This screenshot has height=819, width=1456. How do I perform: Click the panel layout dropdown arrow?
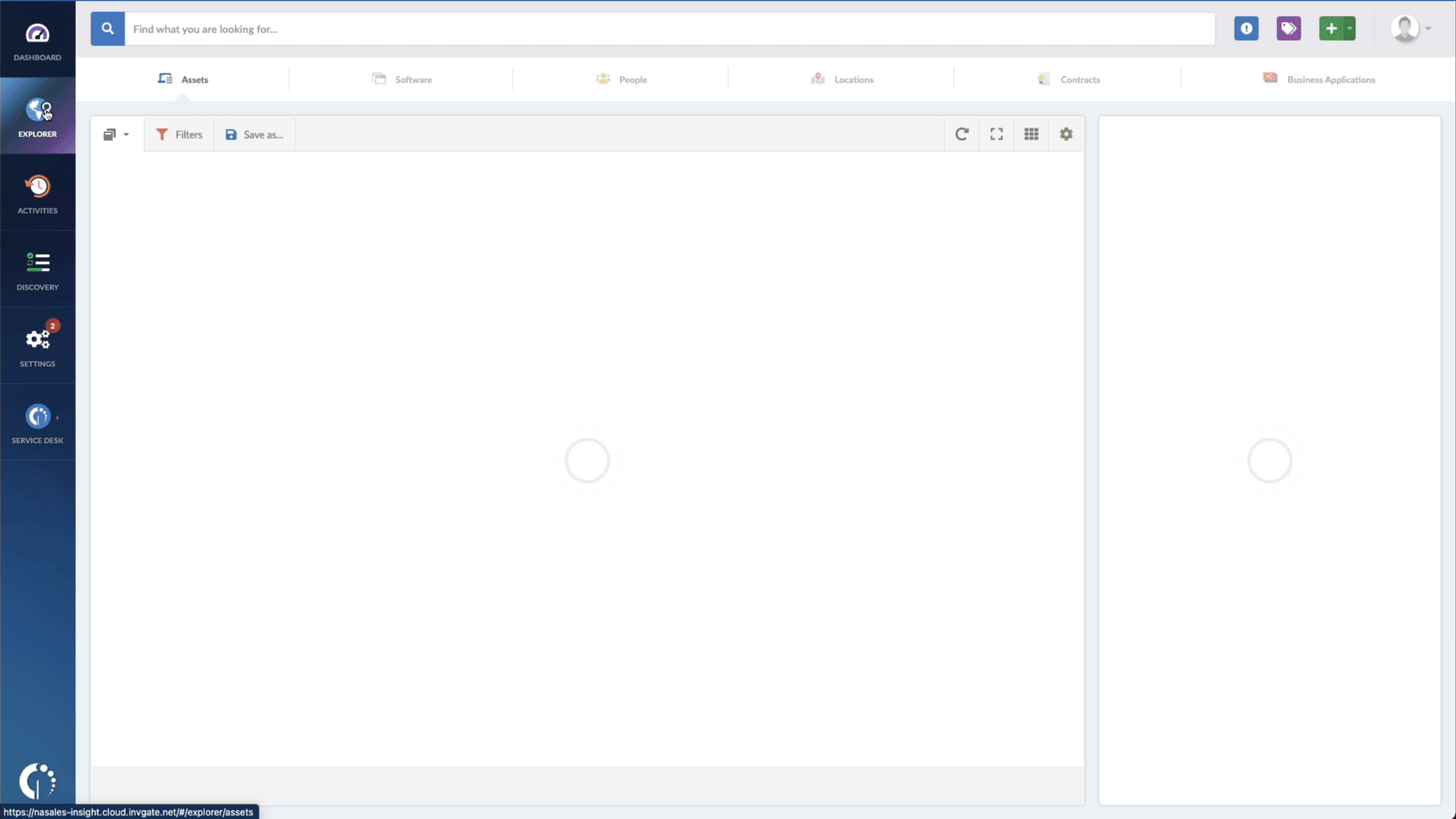[127, 134]
